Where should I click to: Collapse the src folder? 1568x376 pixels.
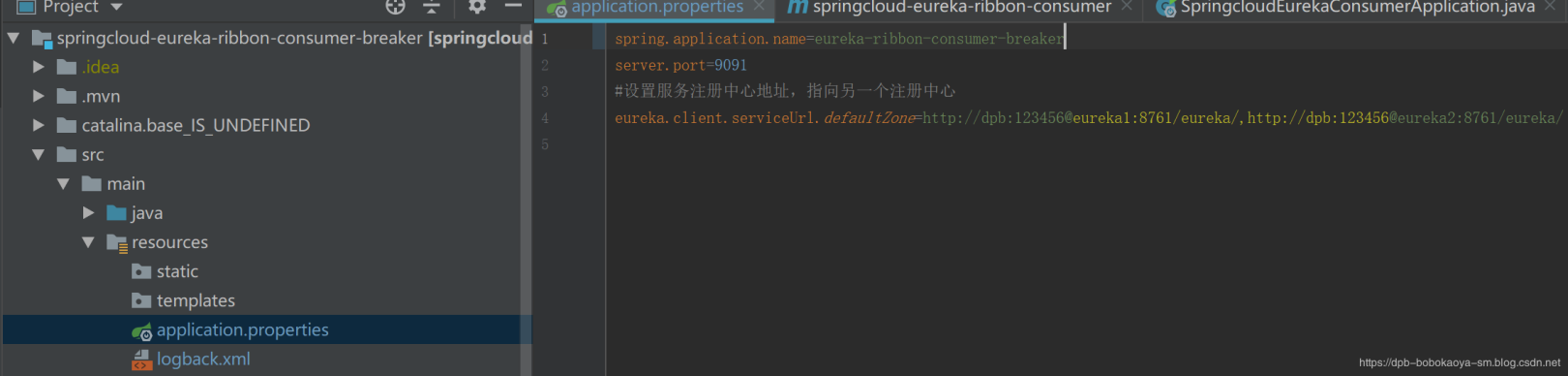point(39,154)
